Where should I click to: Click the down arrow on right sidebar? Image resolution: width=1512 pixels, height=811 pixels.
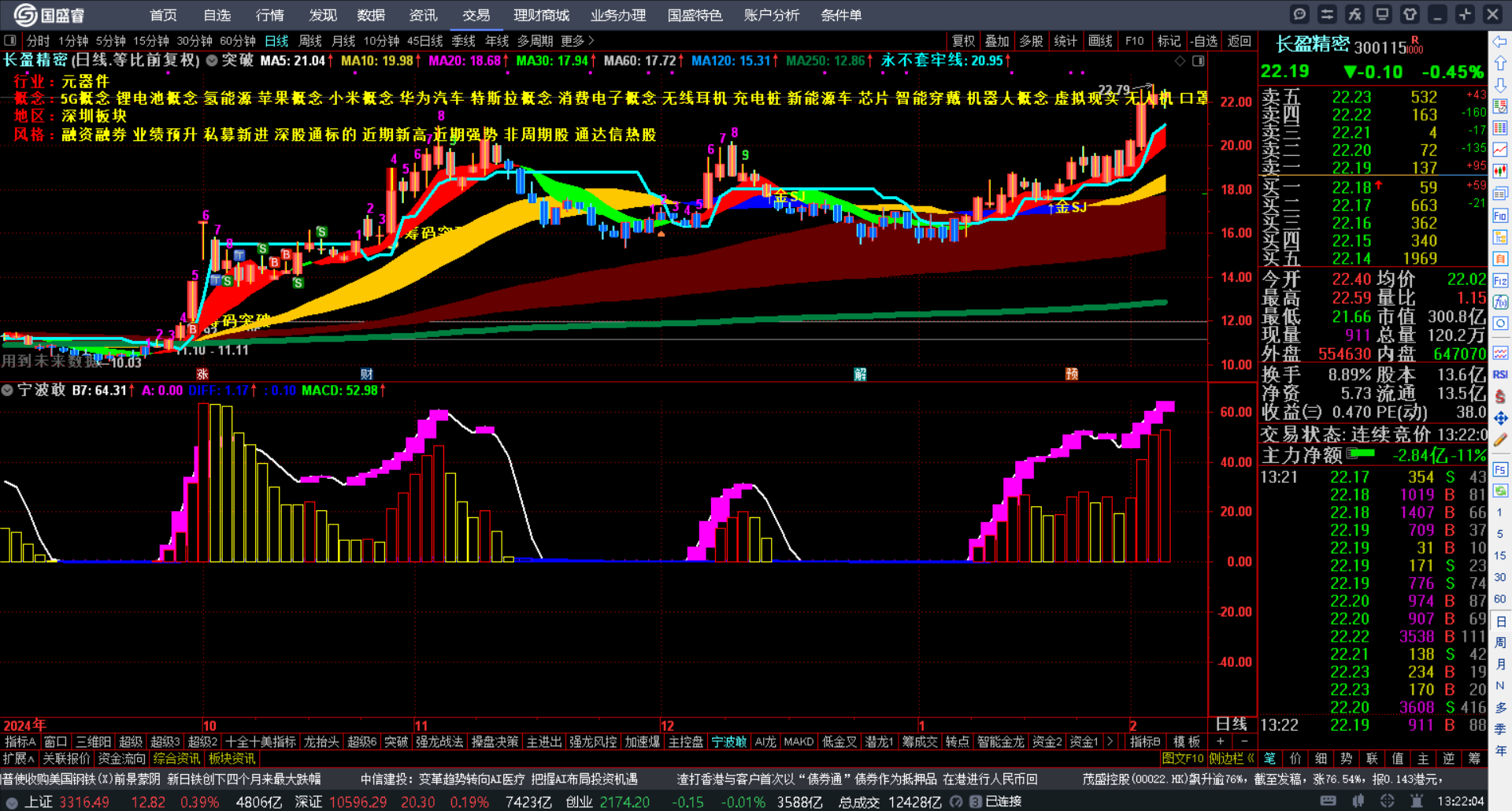(1500, 84)
